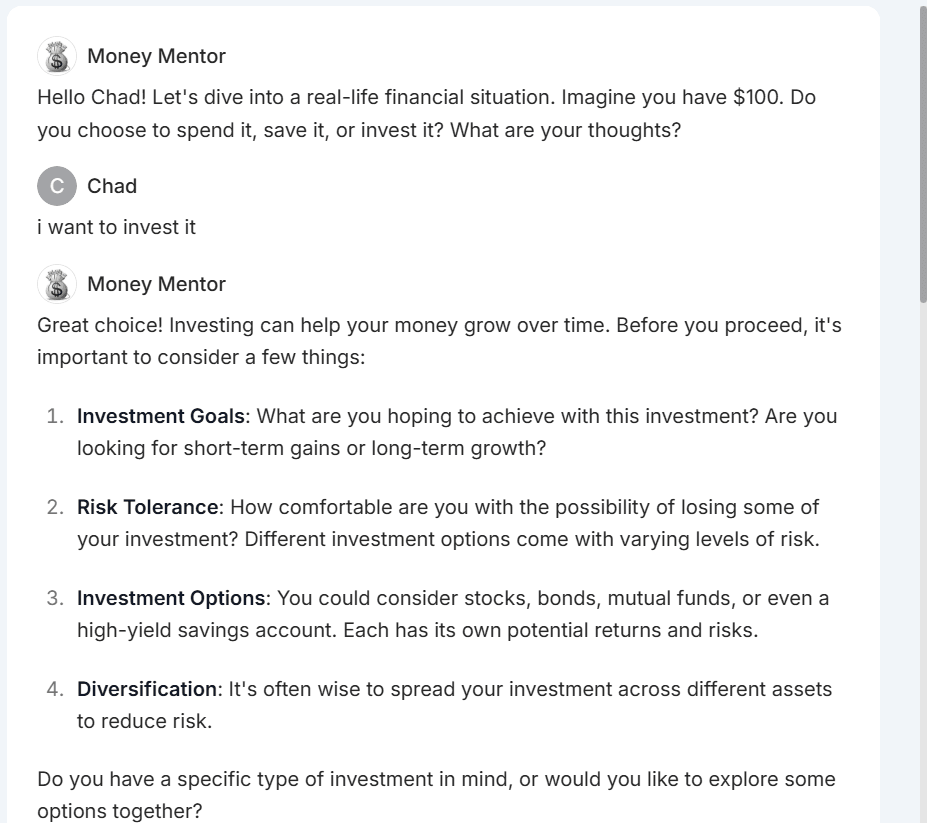The image size is (927, 823).
Task: Click the bold 'Diversification' heading
Action: click(x=147, y=689)
